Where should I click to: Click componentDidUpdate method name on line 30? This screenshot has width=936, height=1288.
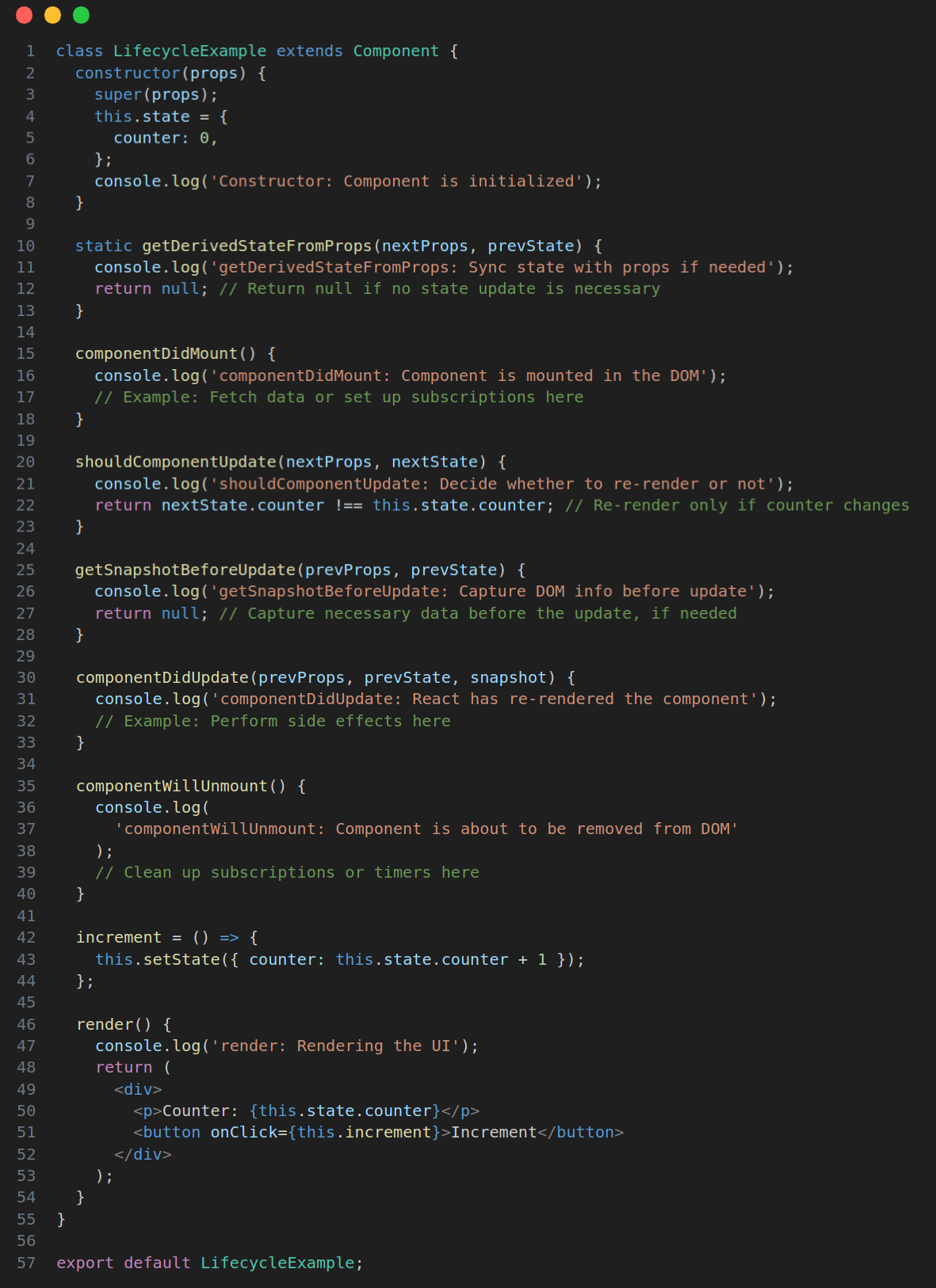click(x=162, y=677)
